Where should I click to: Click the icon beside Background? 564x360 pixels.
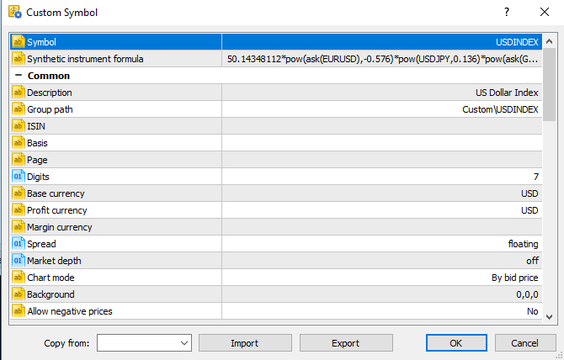click(18, 294)
